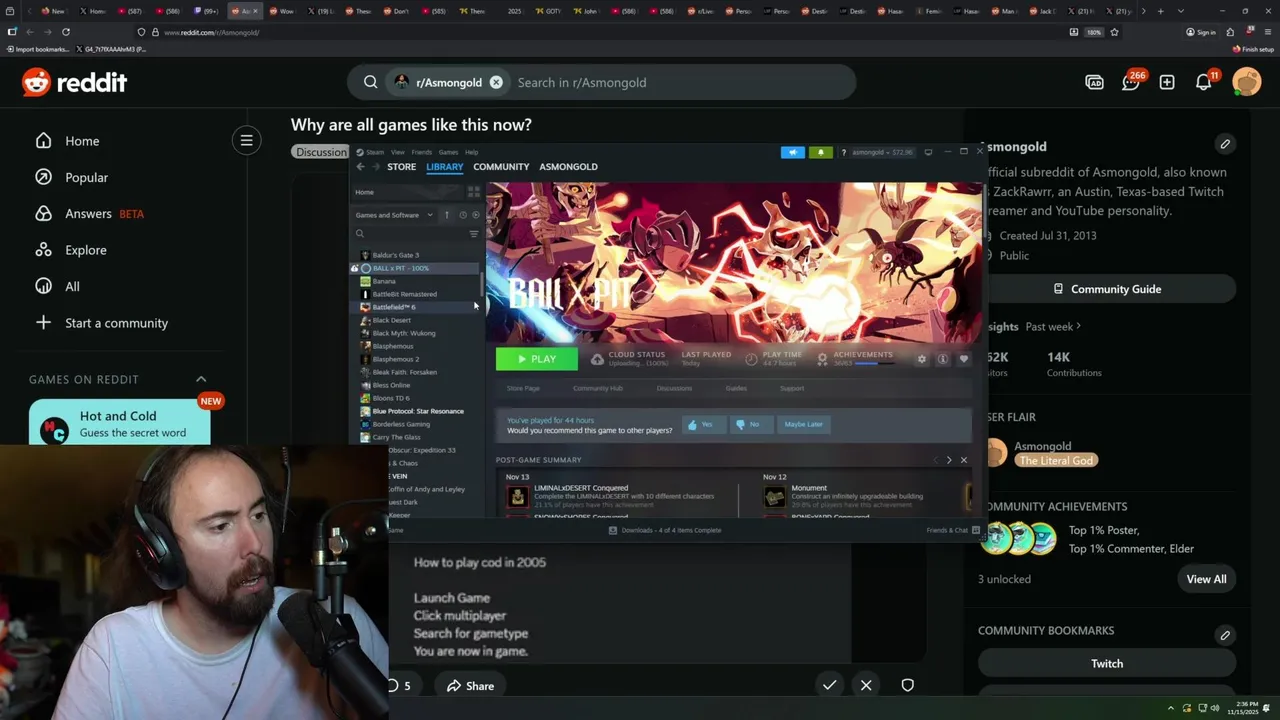Select Battlefield 6 in Steam library list
Image resolution: width=1280 pixels, height=720 pixels.
click(415, 307)
